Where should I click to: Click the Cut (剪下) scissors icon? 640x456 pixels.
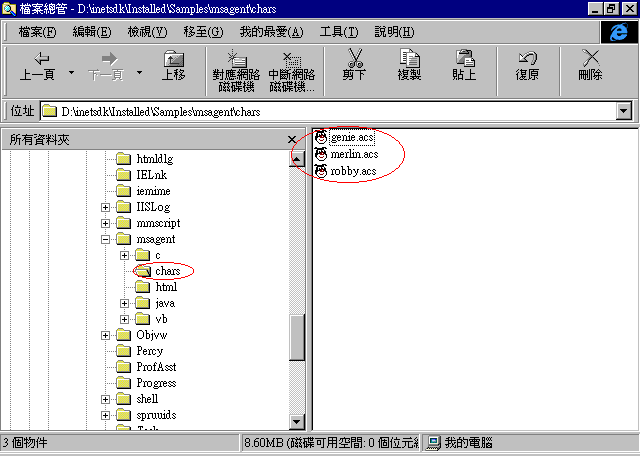pos(354,59)
